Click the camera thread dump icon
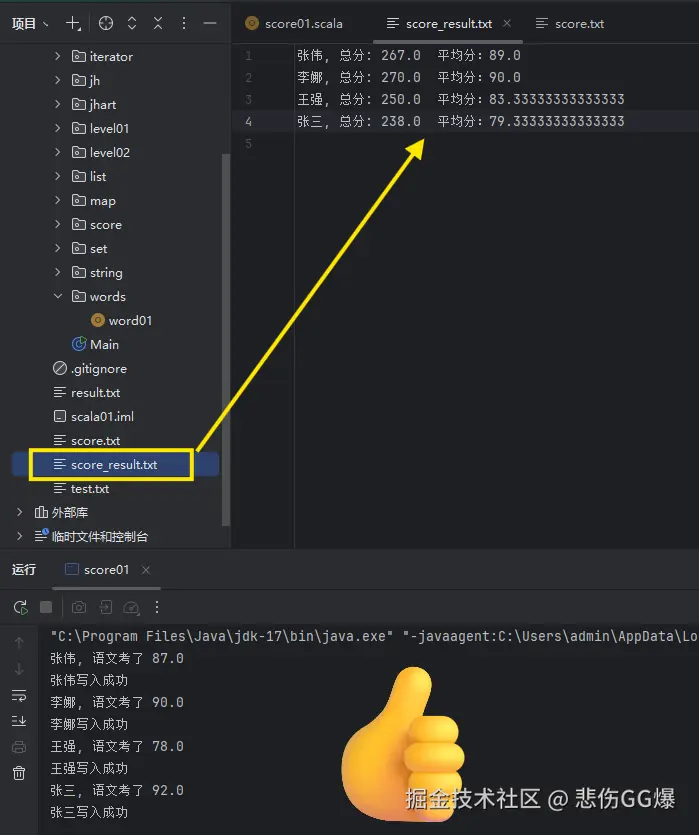This screenshot has width=699, height=835. point(79,607)
